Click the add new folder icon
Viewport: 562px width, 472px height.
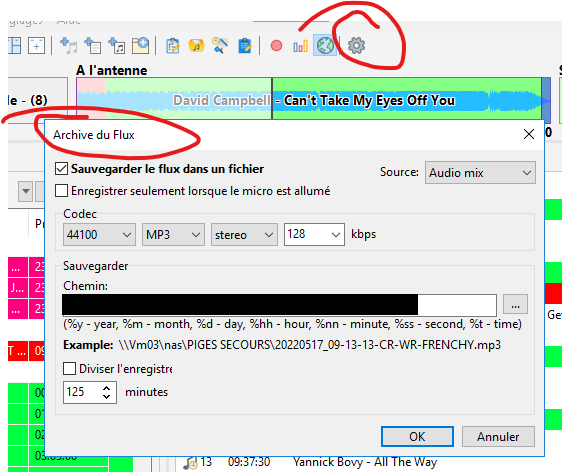tap(140, 46)
